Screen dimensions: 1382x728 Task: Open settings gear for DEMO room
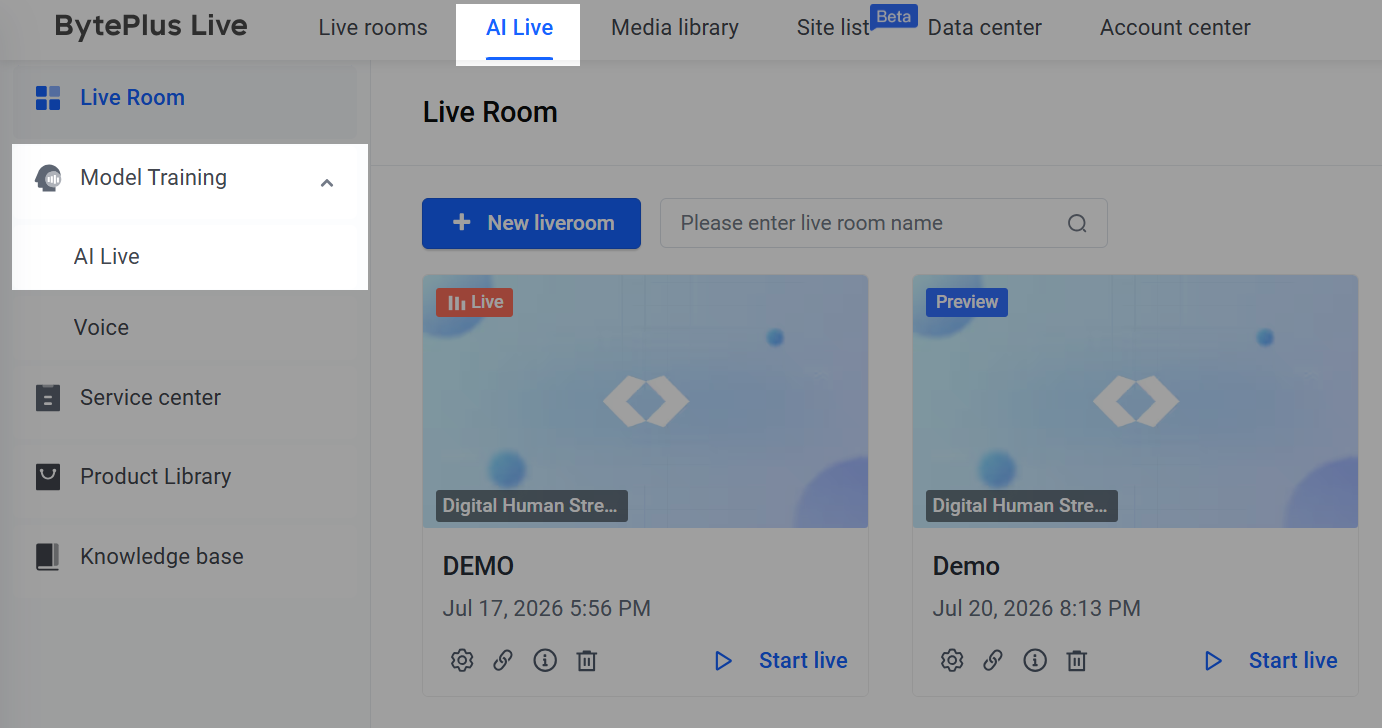point(461,660)
